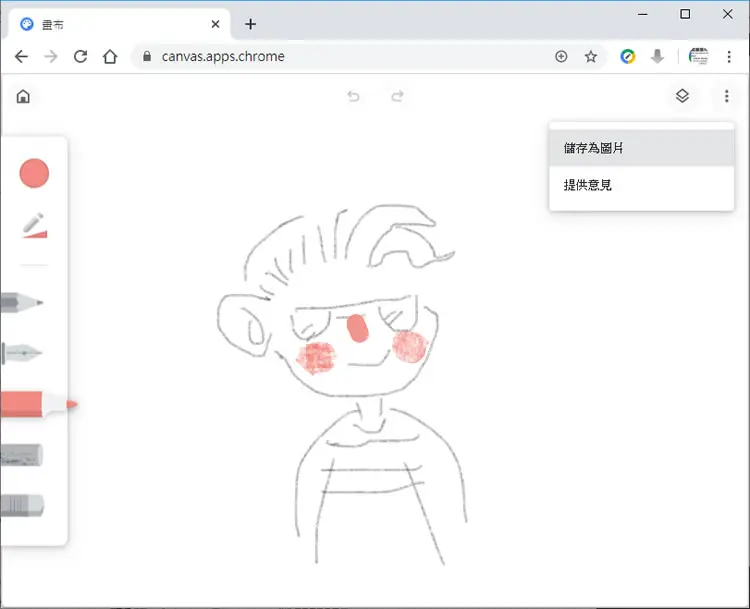Image resolution: width=750 pixels, height=609 pixels.
Task: Open the Chrome browser three-dot menu
Action: [729, 57]
